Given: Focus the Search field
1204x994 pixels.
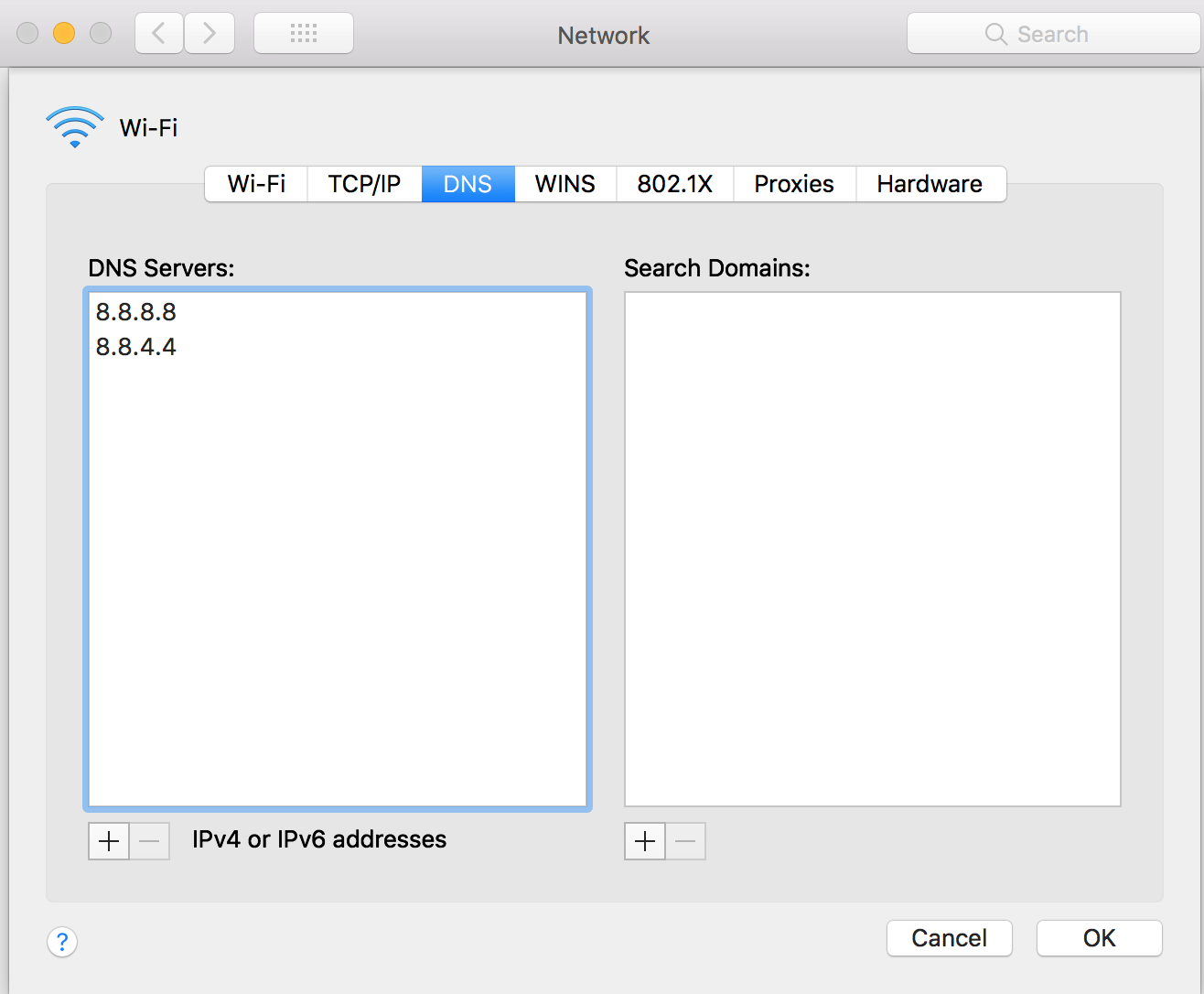Looking at the screenshot, I should [1054, 34].
